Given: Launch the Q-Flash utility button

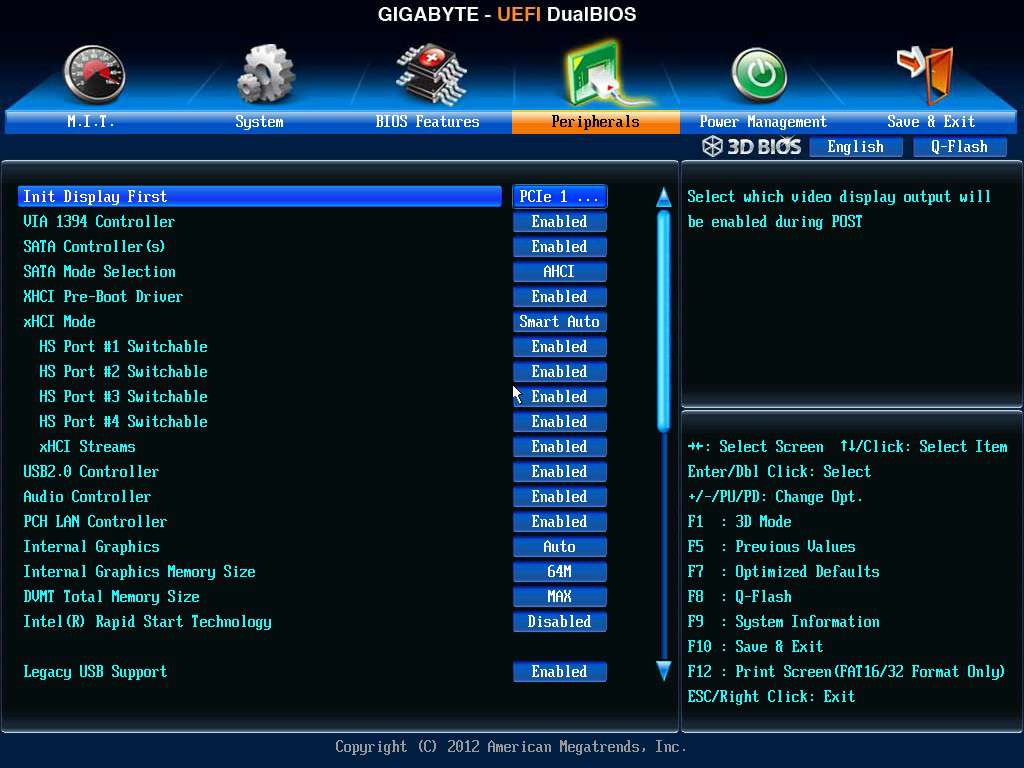Looking at the screenshot, I should (959, 147).
